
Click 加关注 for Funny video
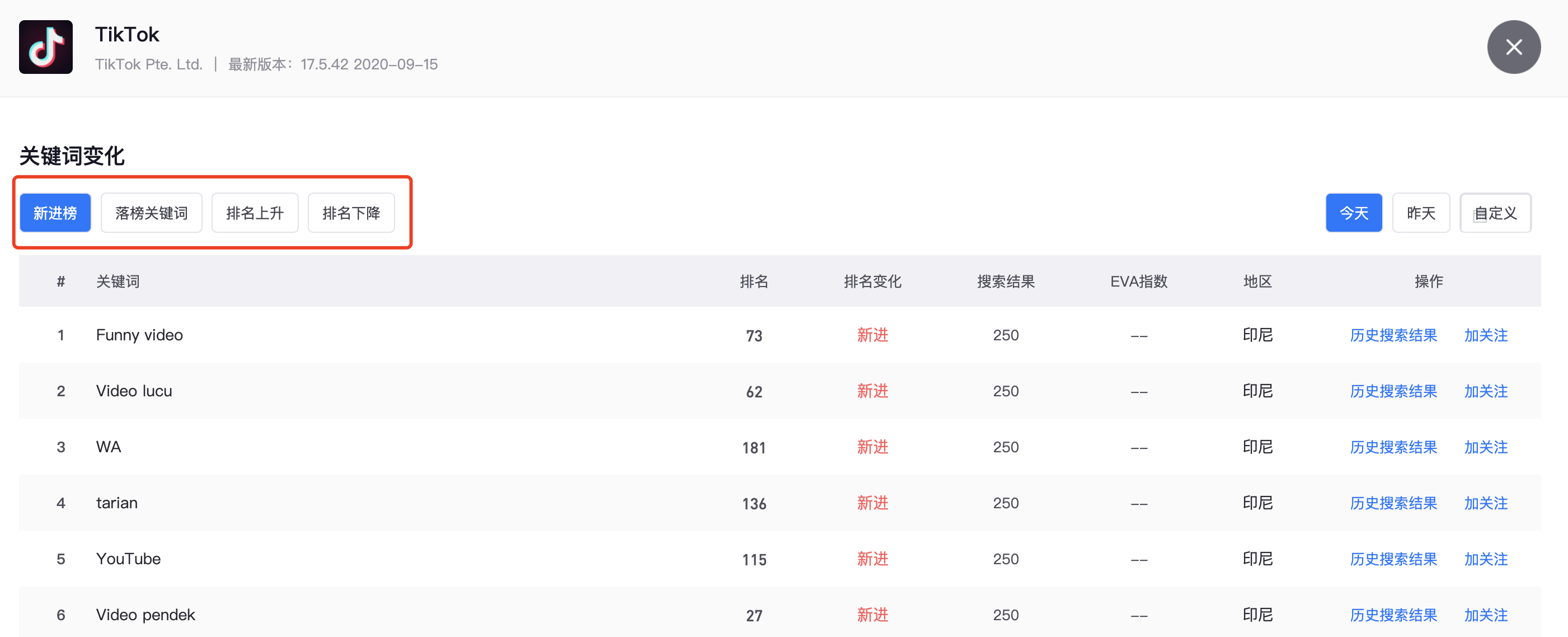[x=1485, y=335]
